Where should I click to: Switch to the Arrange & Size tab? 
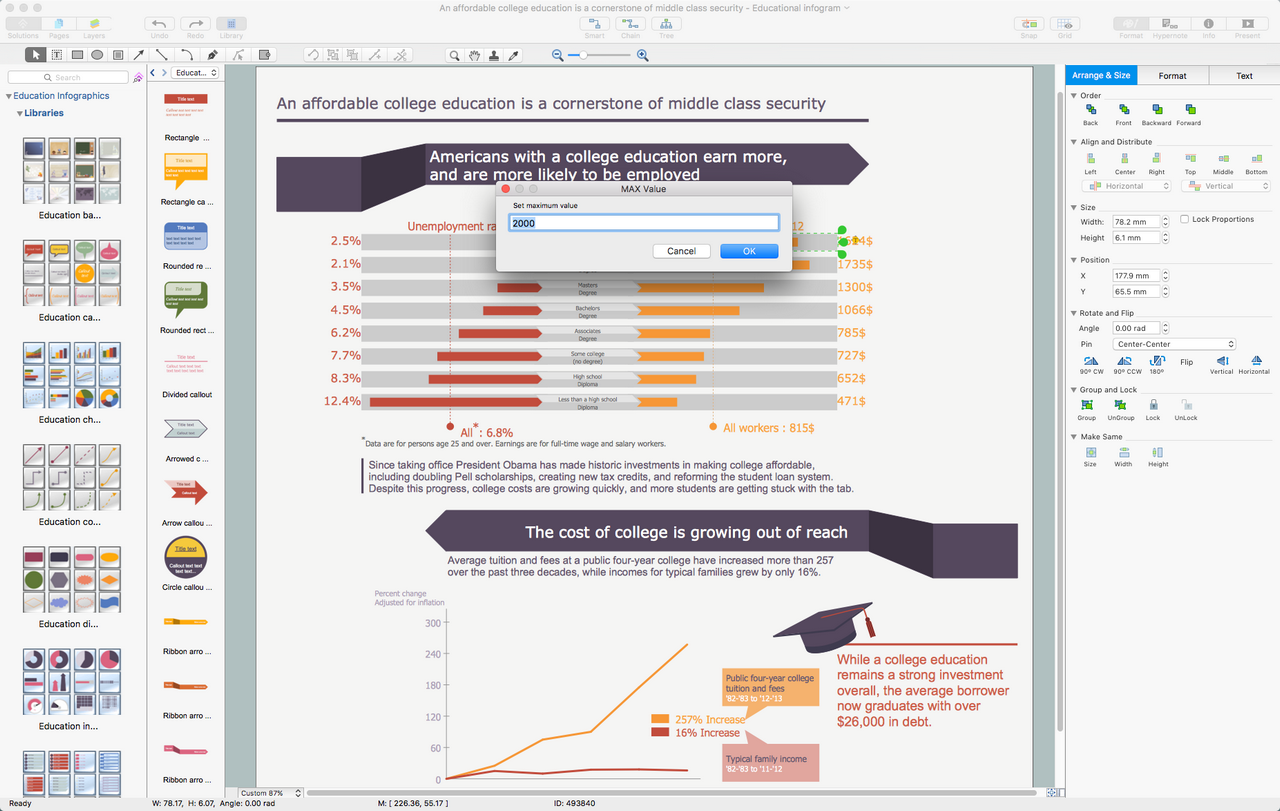pyautogui.click(x=1101, y=75)
